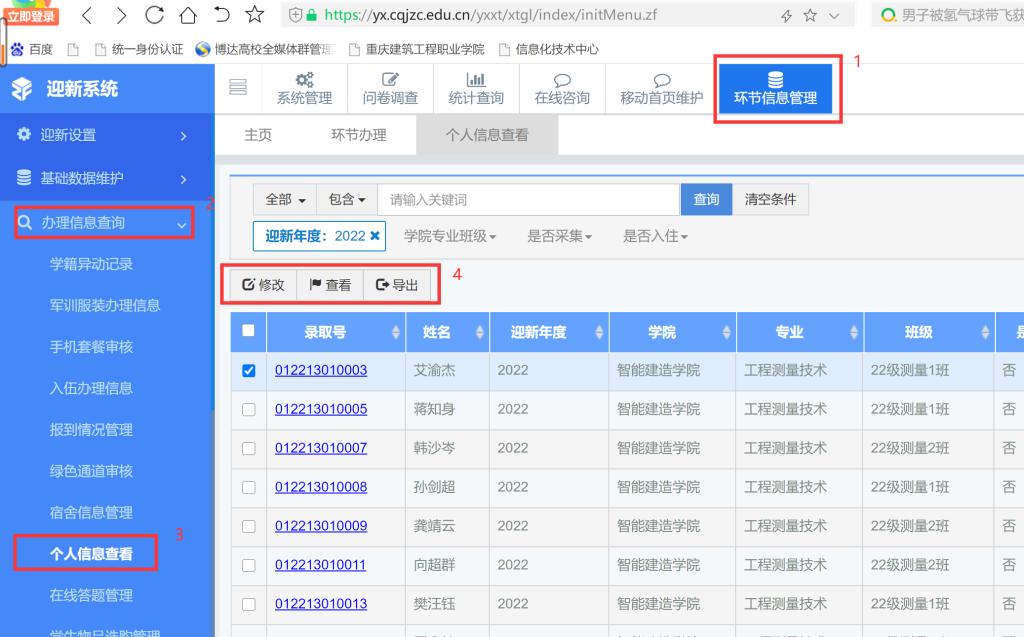Image resolution: width=1024 pixels, height=637 pixels.
Task: Open 问卷调查 edit icon in top nav
Action: pos(390,80)
